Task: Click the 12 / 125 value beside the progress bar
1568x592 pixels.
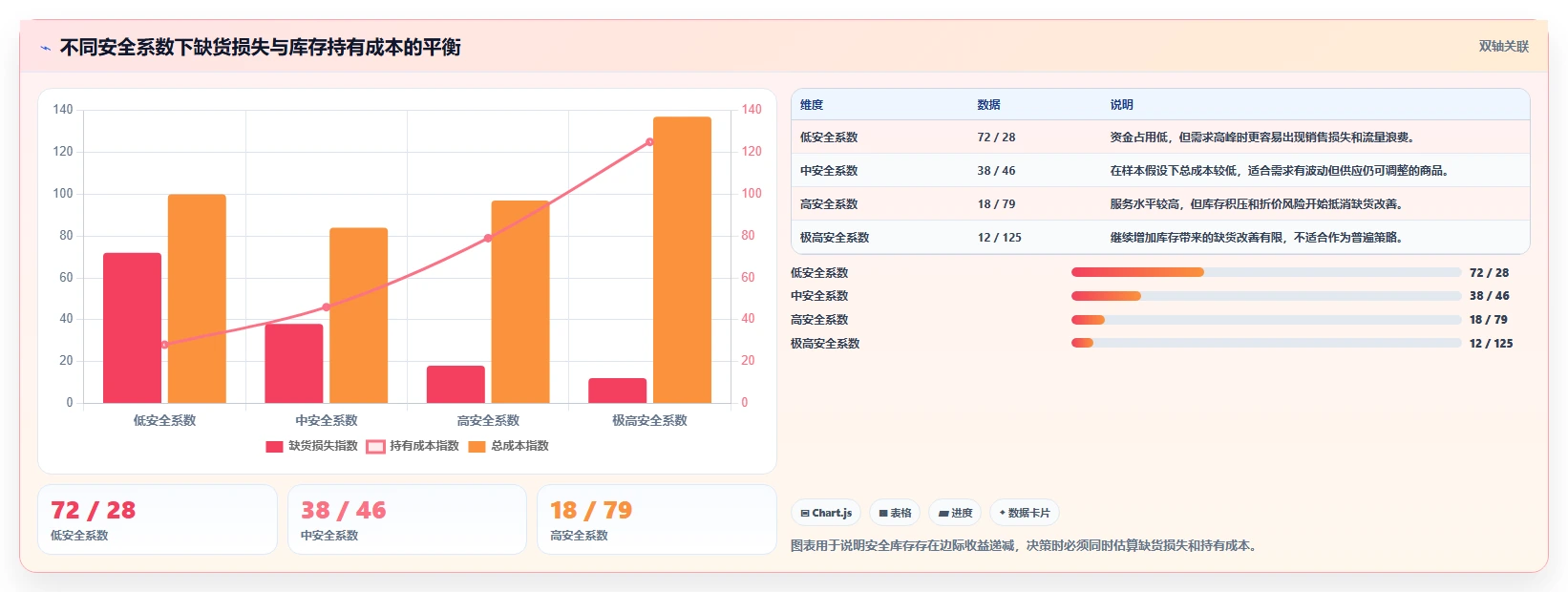Action: pos(1491,344)
